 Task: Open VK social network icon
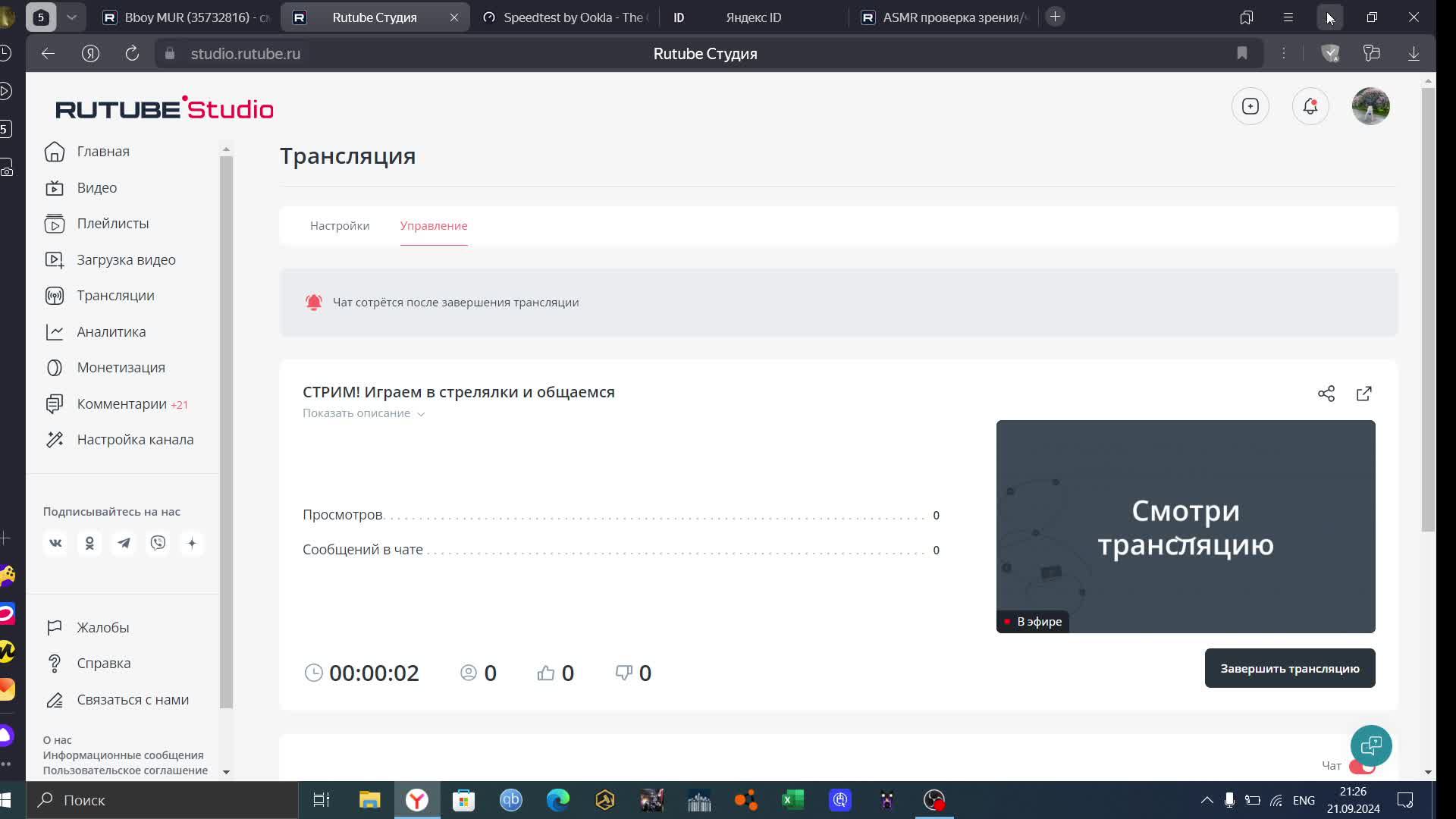point(55,543)
